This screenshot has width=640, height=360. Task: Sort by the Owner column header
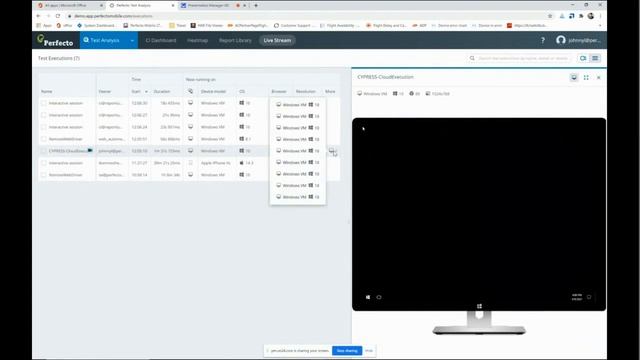pos(104,91)
